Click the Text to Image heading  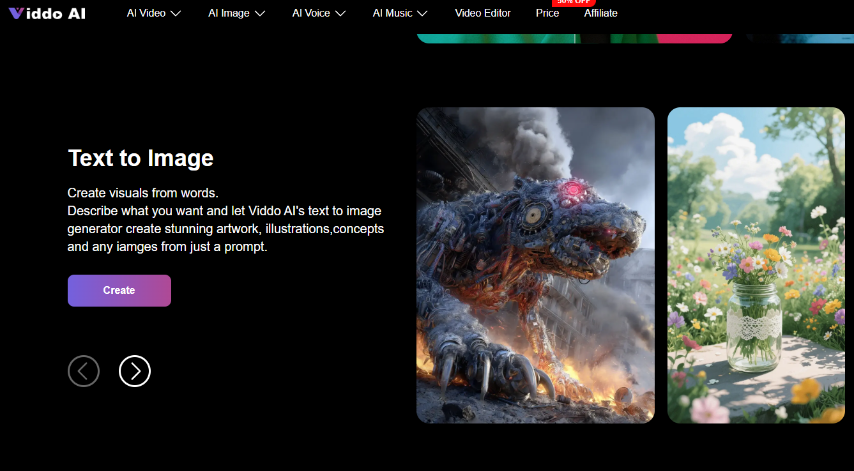[141, 158]
